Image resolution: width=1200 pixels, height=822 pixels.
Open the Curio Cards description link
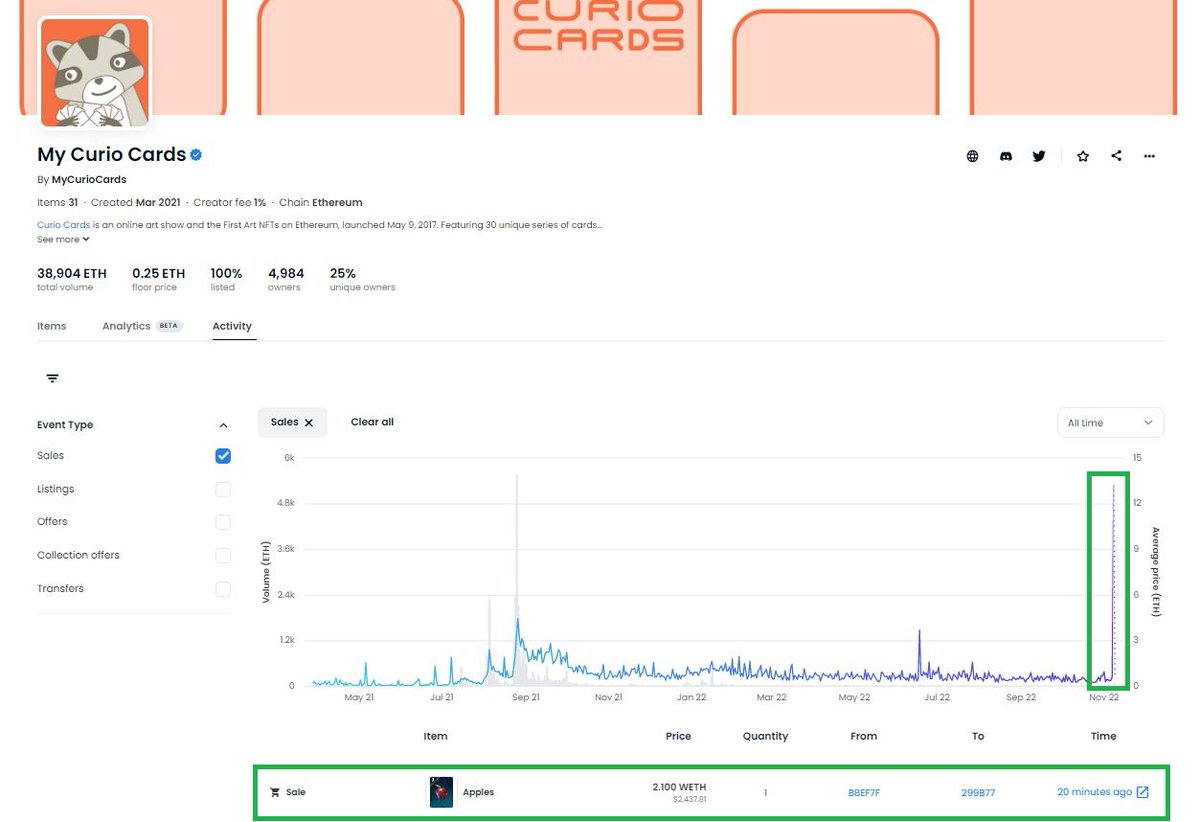[64, 225]
